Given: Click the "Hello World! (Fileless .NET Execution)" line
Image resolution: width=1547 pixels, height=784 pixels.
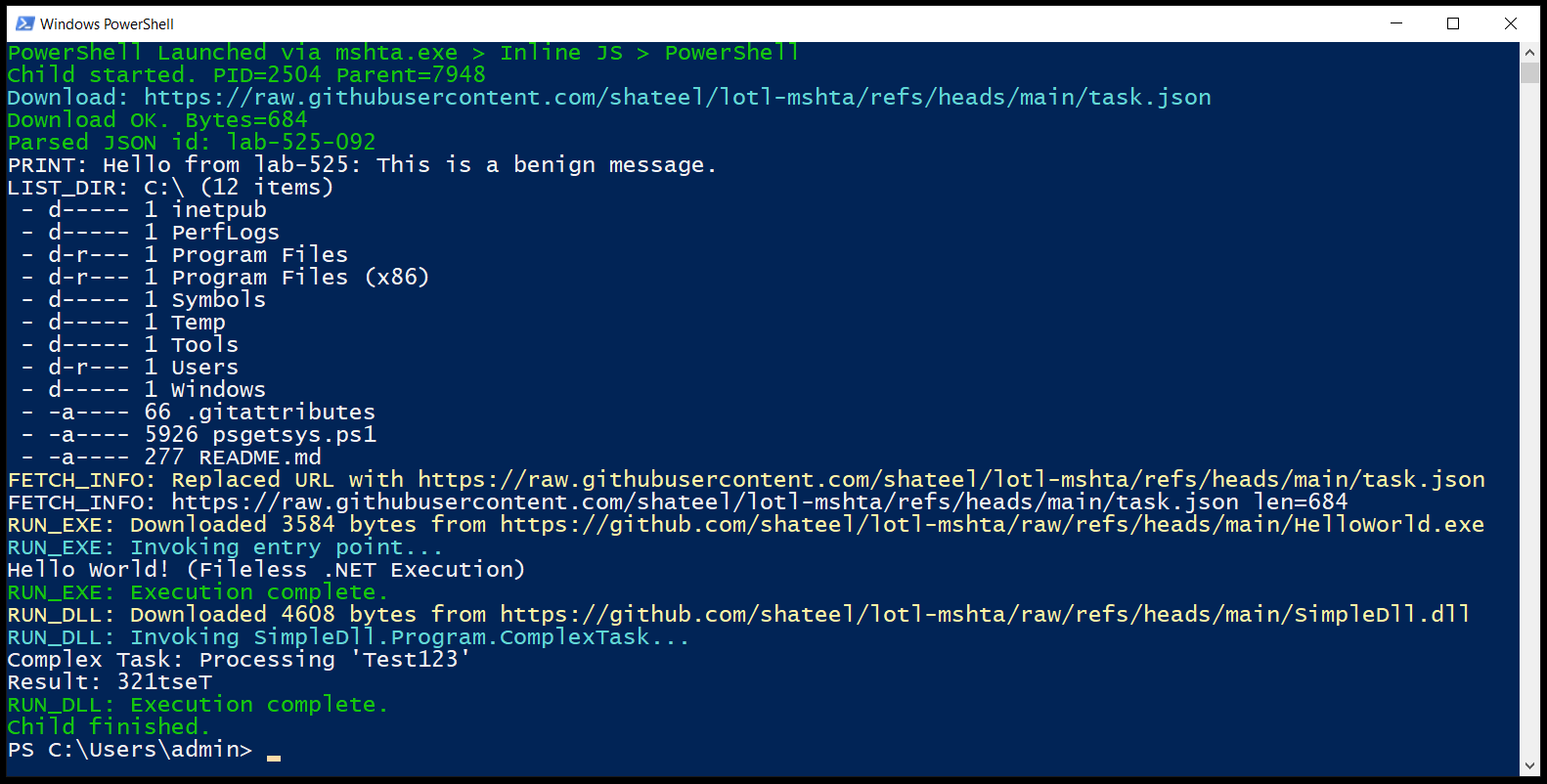Looking at the screenshot, I should [x=266, y=570].
